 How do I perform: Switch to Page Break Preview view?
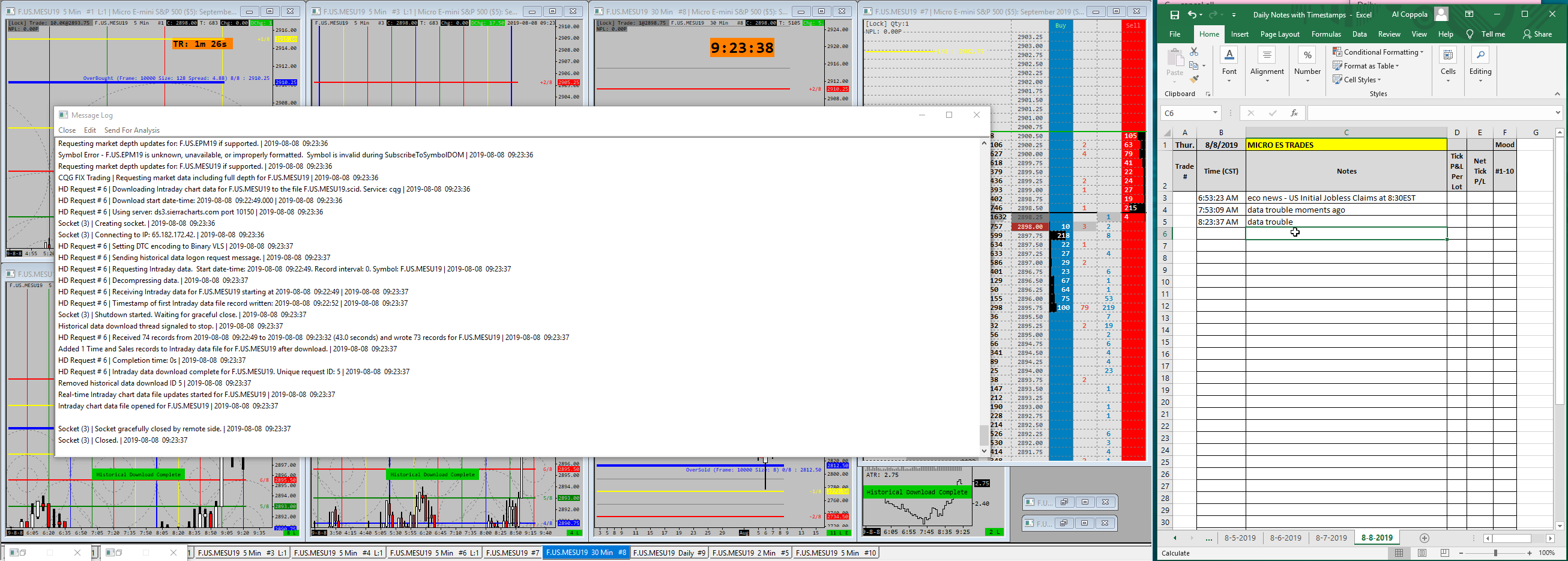[1445, 553]
